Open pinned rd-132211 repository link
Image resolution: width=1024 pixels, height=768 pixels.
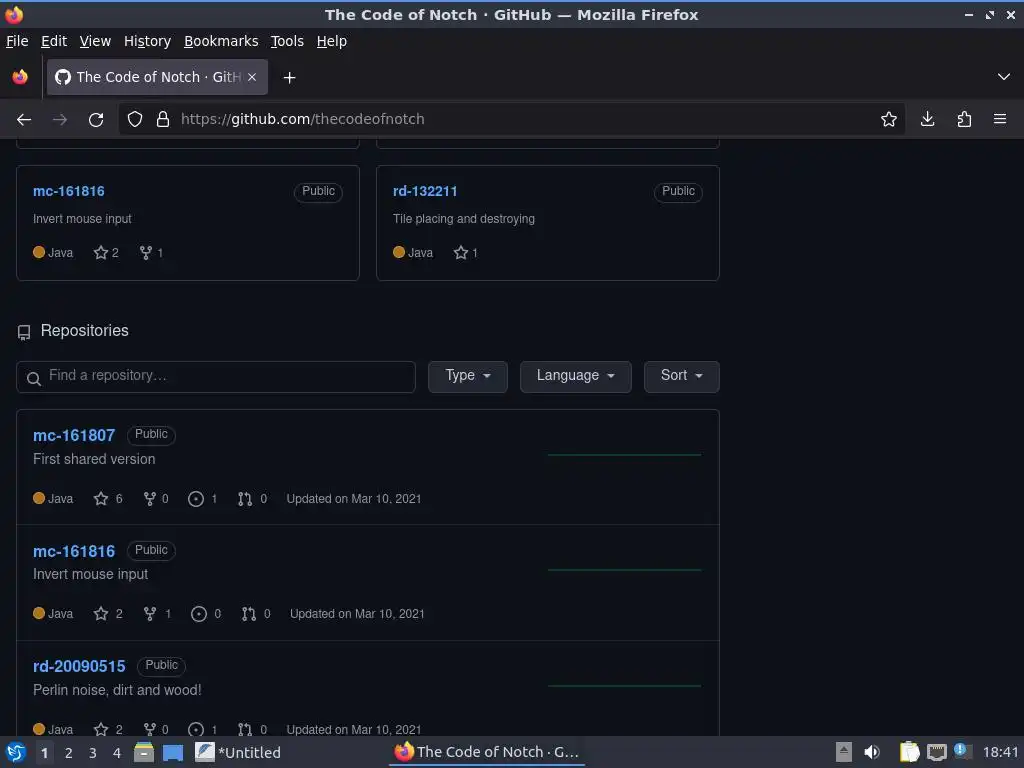pos(425,191)
